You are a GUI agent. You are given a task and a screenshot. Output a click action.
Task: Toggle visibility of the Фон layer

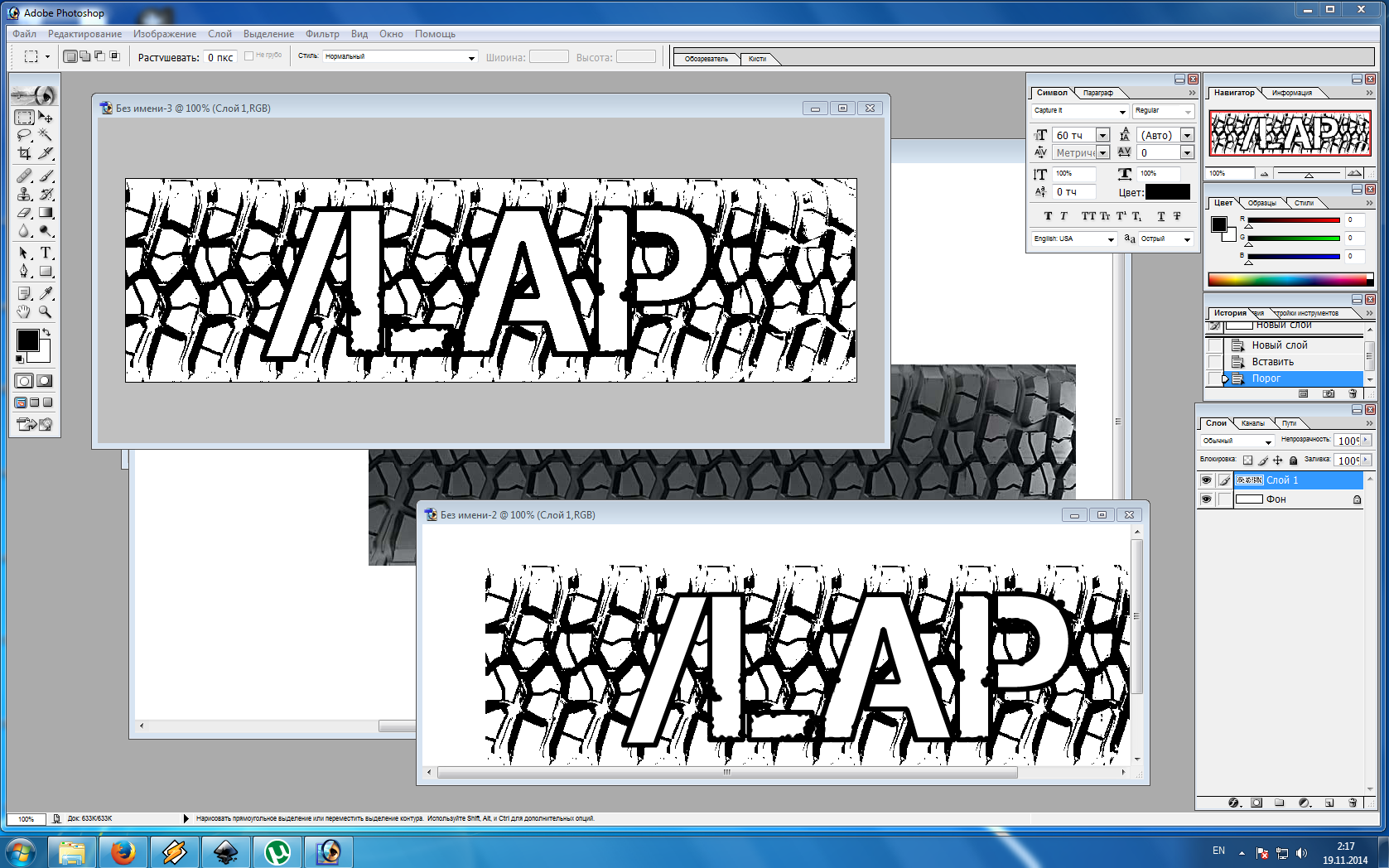pos(1206,499)
